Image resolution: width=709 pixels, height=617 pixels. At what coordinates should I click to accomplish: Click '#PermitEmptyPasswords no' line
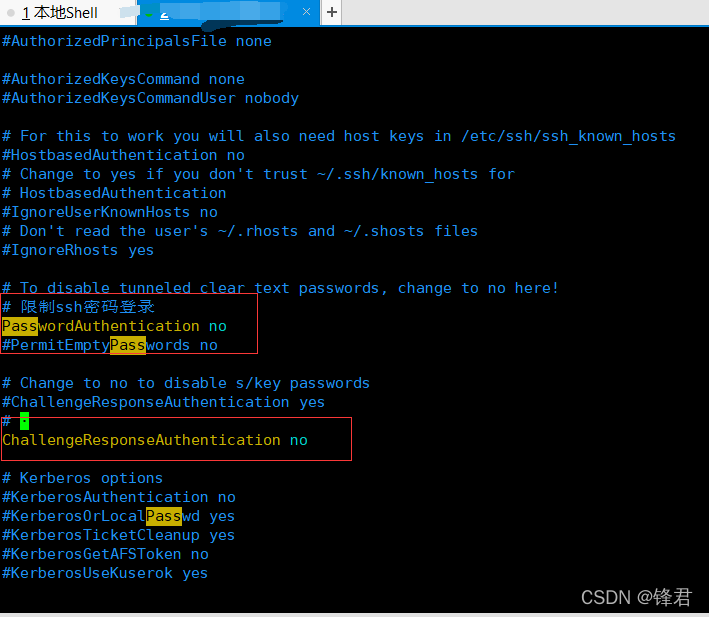point(110,345)
